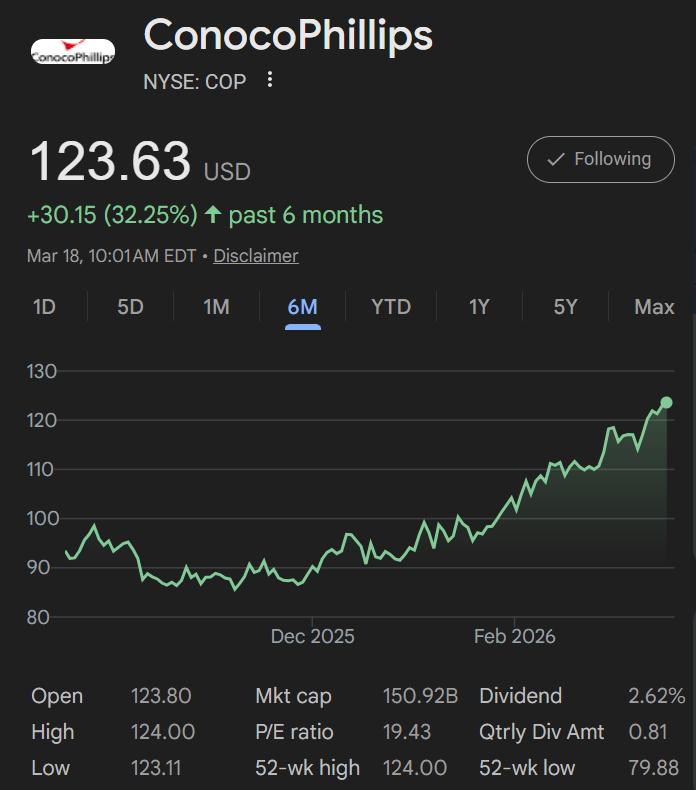
Task: Click the Low value 123.11
Action: point(156,768)
